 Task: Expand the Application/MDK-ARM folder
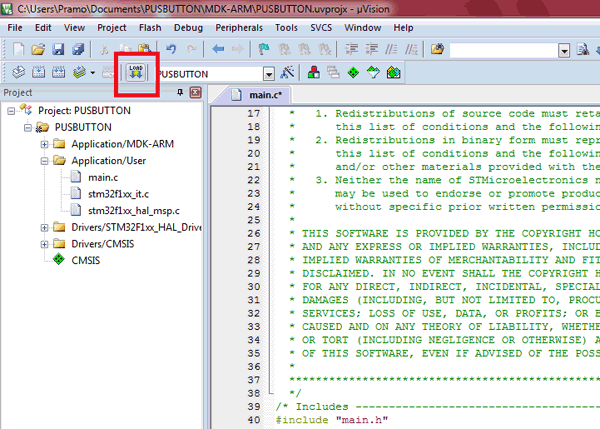tap(45, 144)
